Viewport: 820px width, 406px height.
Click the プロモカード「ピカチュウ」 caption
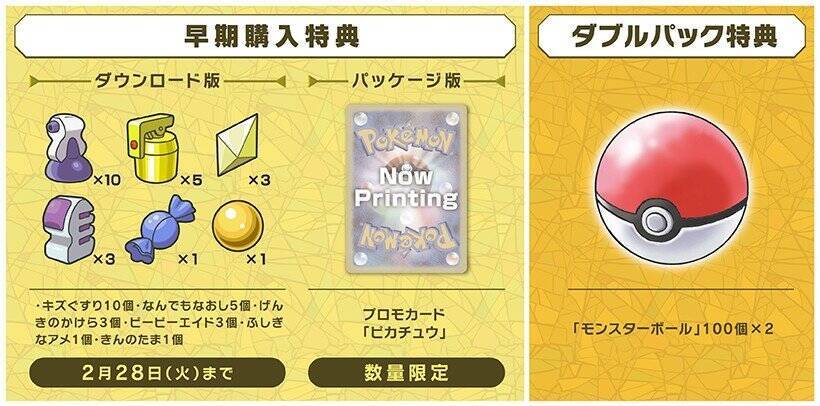[x=406, y=324]
